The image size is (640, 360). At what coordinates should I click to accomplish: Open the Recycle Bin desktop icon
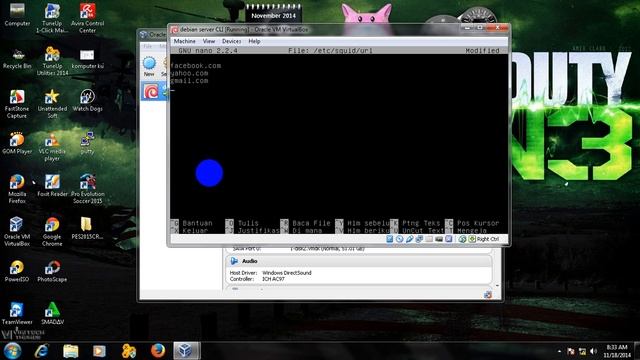click(17, 58)
